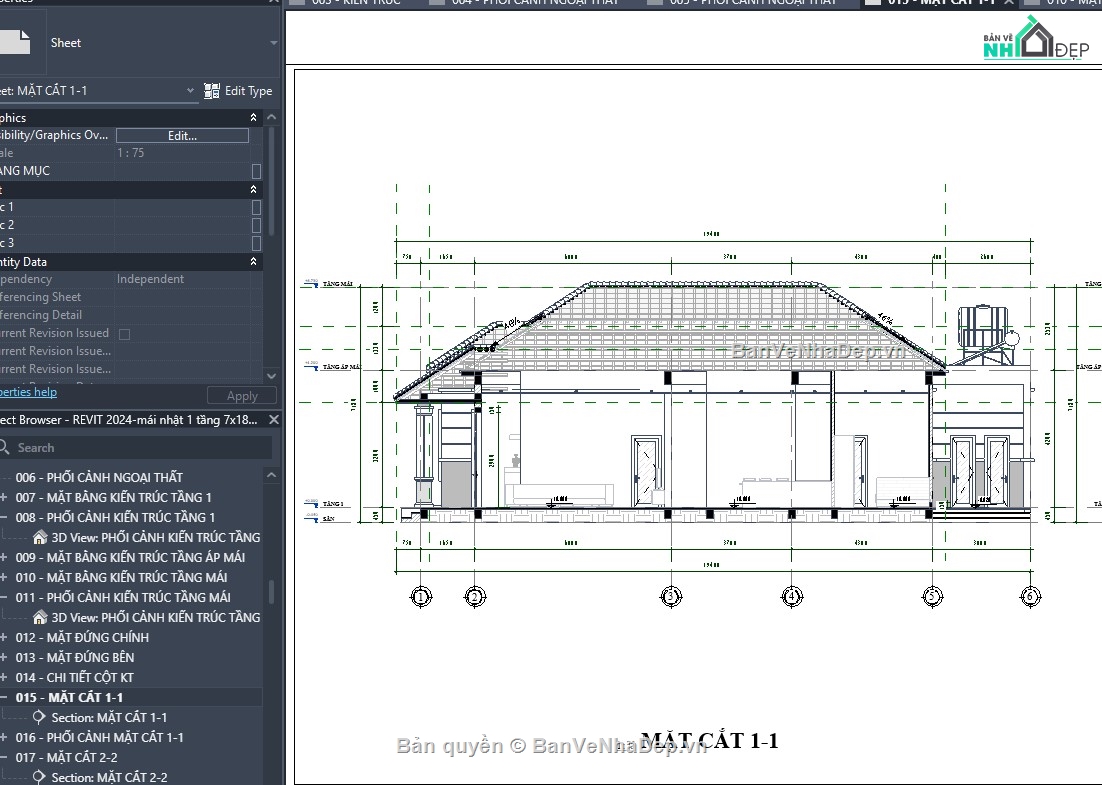Select the Sheet preview icon in the type selector
This screenshot has width=1102, height=785.
pyautogui.click(x=13, y=42)
